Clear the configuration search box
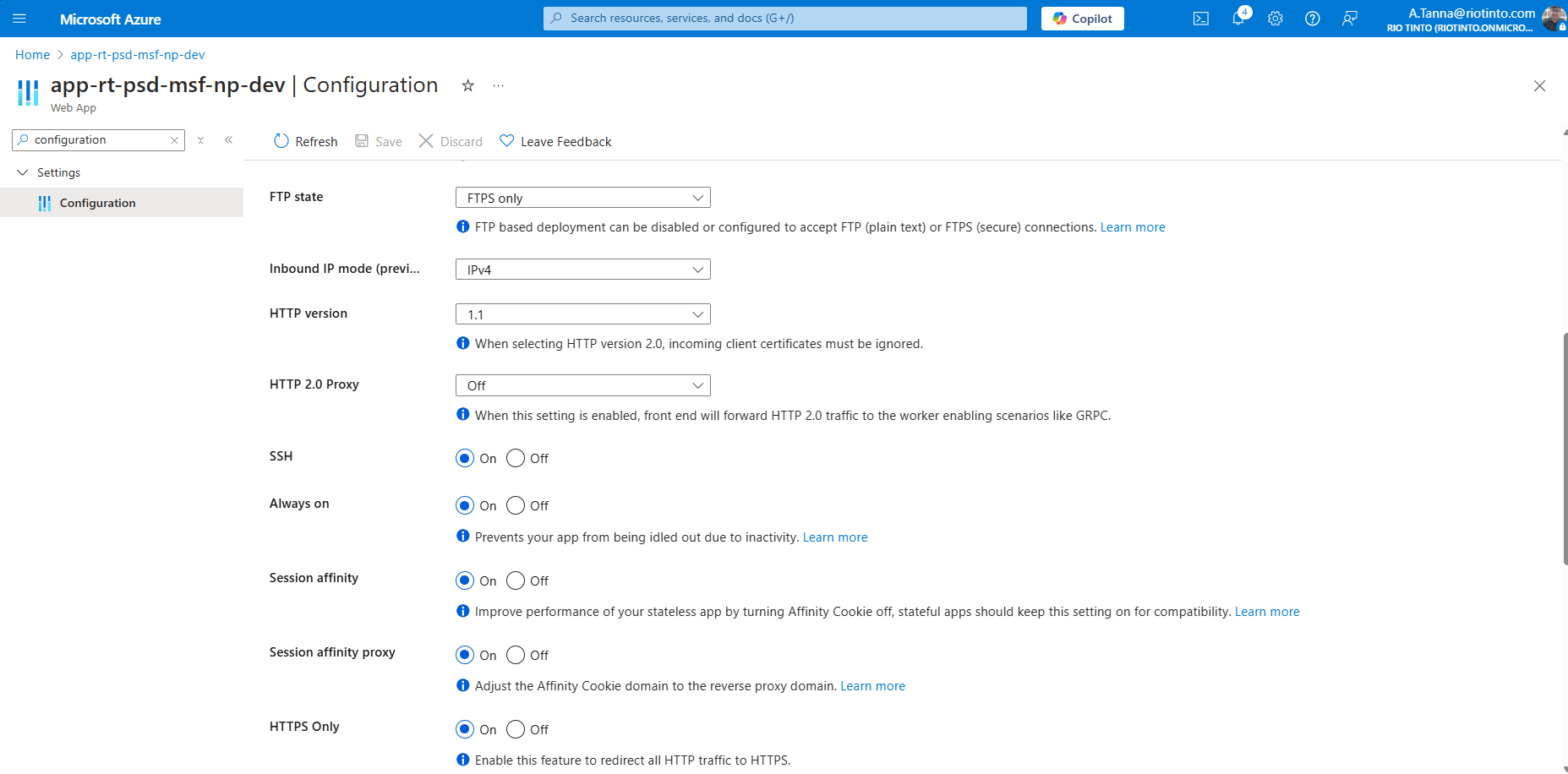This screenshot has height=774, width=1568. 174,139
